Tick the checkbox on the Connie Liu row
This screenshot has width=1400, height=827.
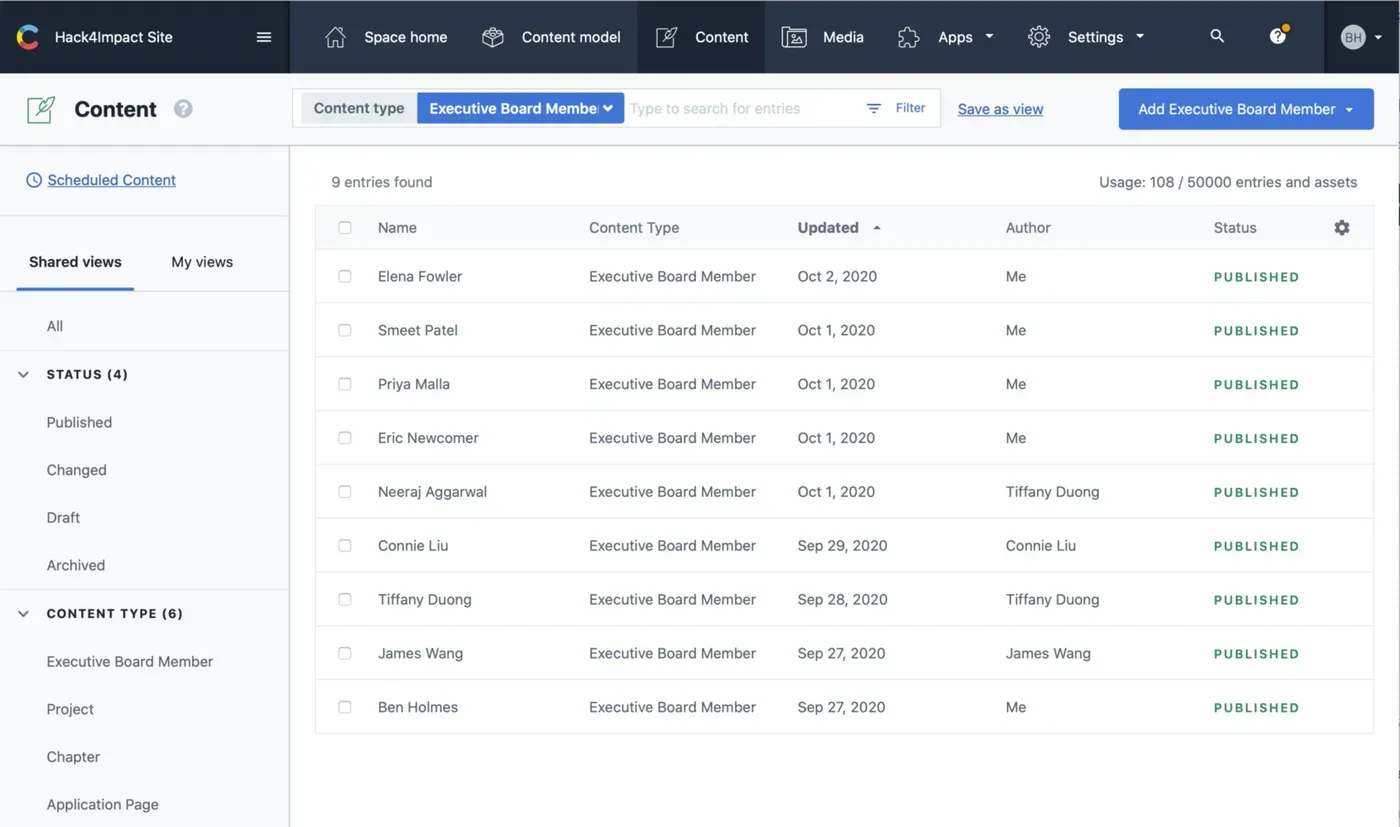point(345,545)
